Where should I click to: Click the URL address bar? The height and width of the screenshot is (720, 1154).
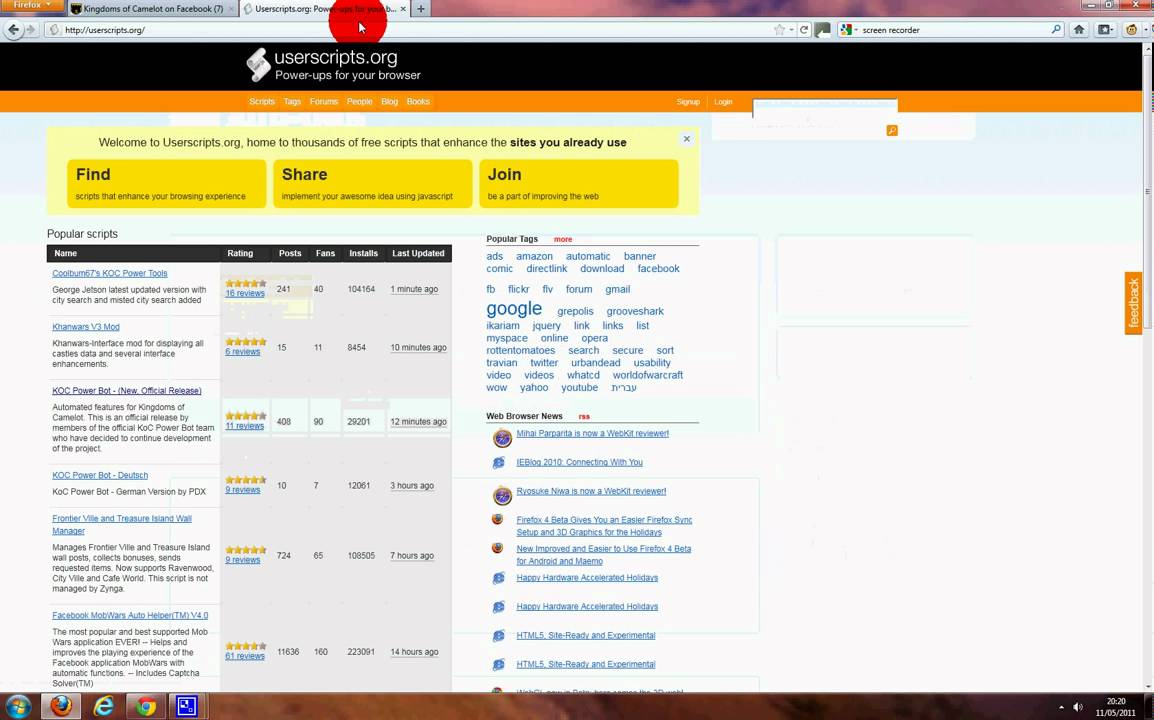click(416, 29)
